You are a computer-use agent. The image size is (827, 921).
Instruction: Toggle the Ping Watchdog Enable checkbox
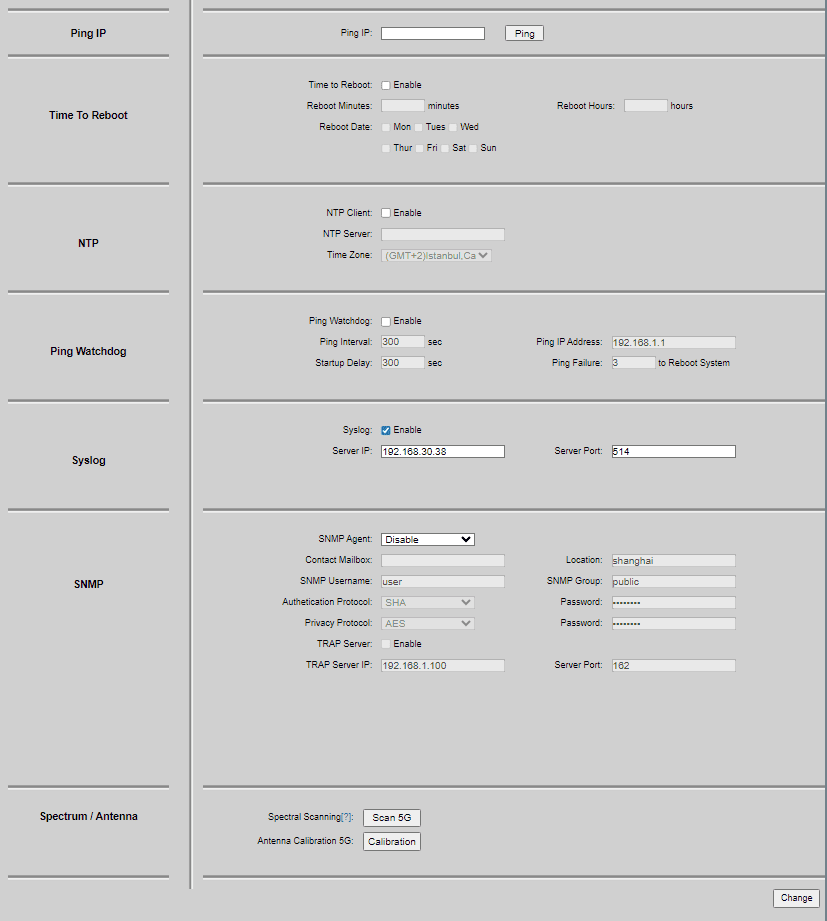pyautogui.click(x=386, y=321)
